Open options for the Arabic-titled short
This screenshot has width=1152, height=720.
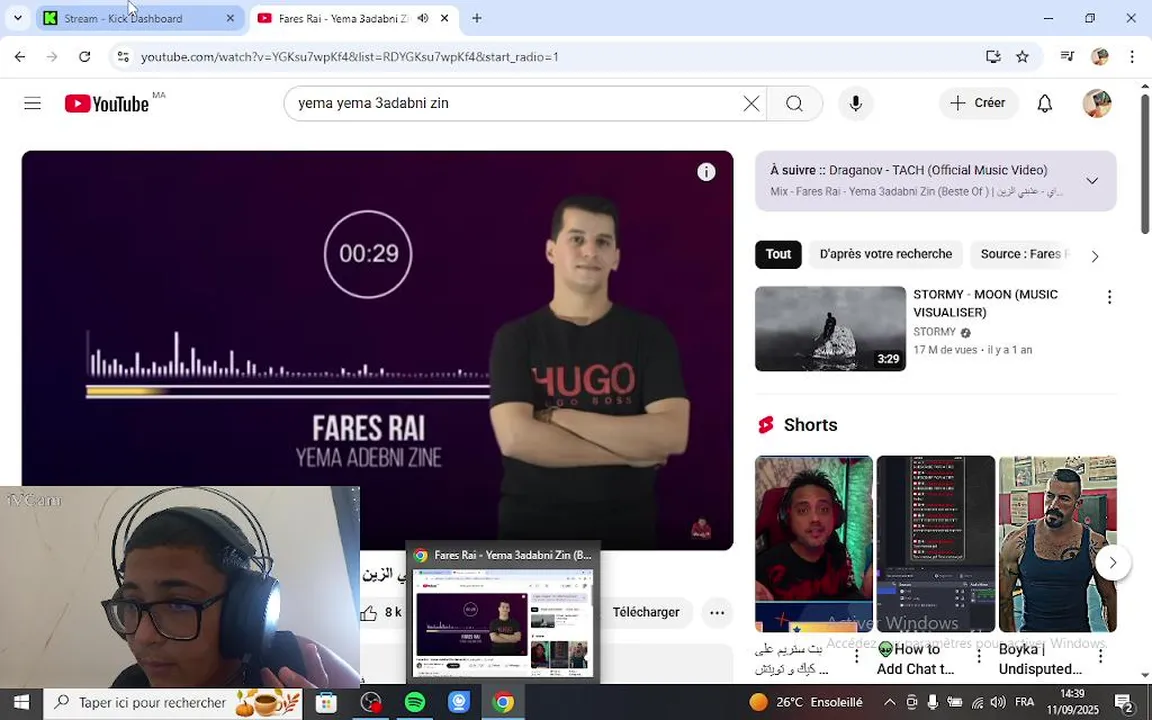pyautogui.click(x=857, y=656)
